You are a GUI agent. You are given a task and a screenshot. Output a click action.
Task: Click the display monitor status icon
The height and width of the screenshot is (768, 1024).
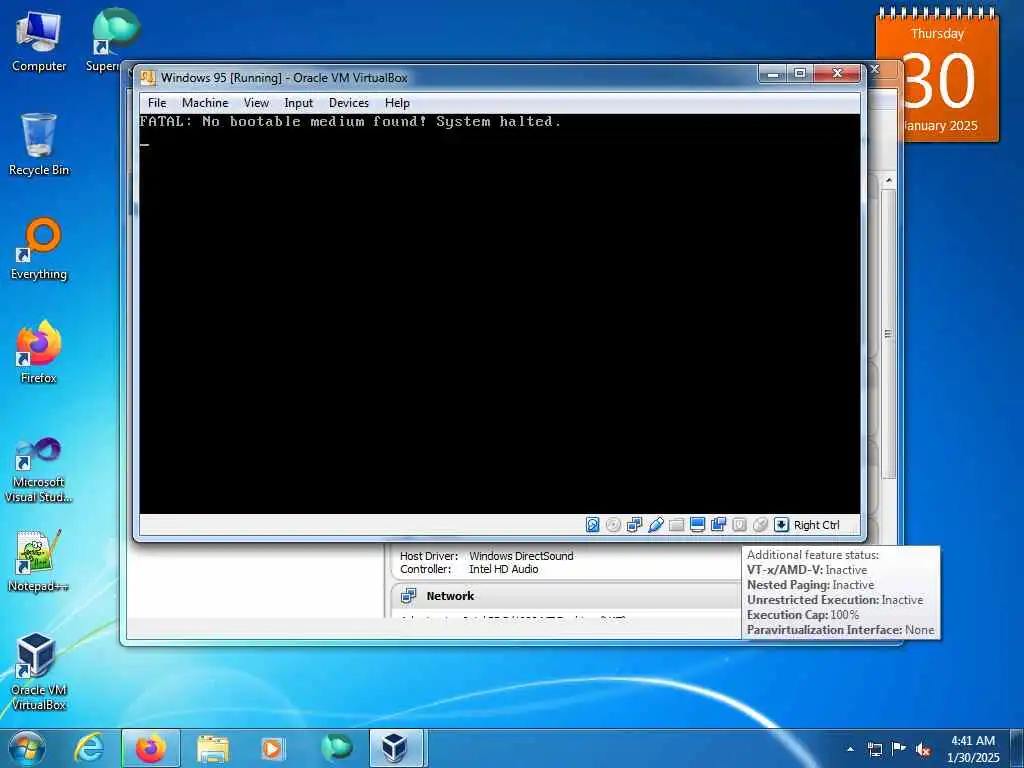(x=697, y=525)
